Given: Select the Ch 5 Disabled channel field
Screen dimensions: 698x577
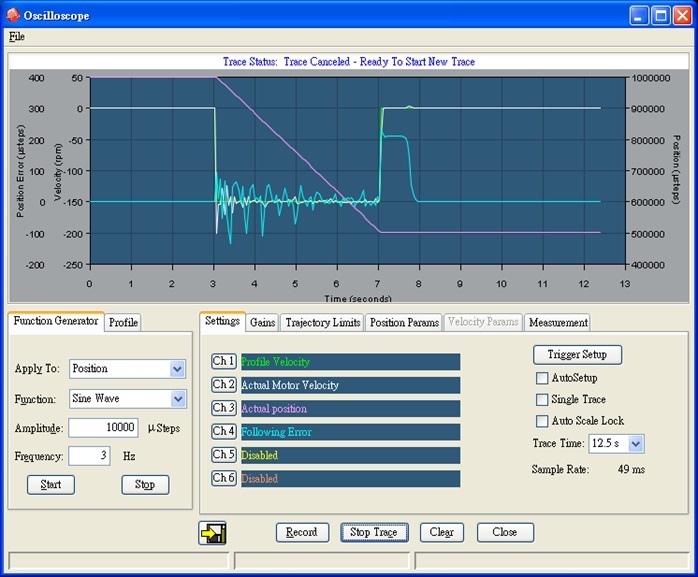Looking at the screenshot, I should 351,455.
